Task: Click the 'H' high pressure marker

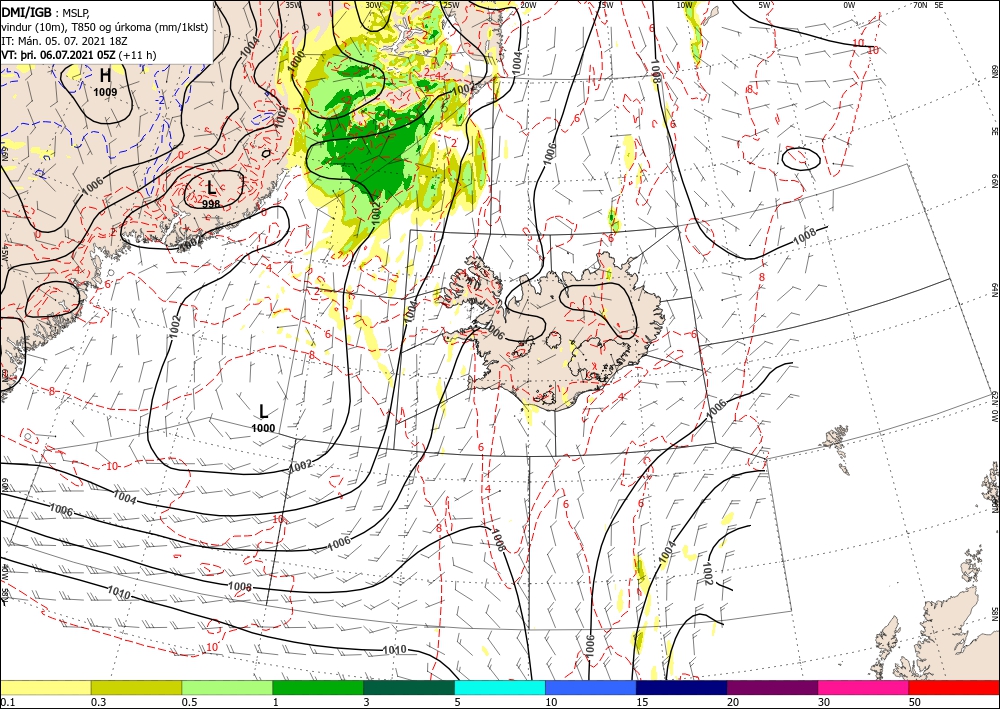Action: pyautogui.click(x=105, y=76)
